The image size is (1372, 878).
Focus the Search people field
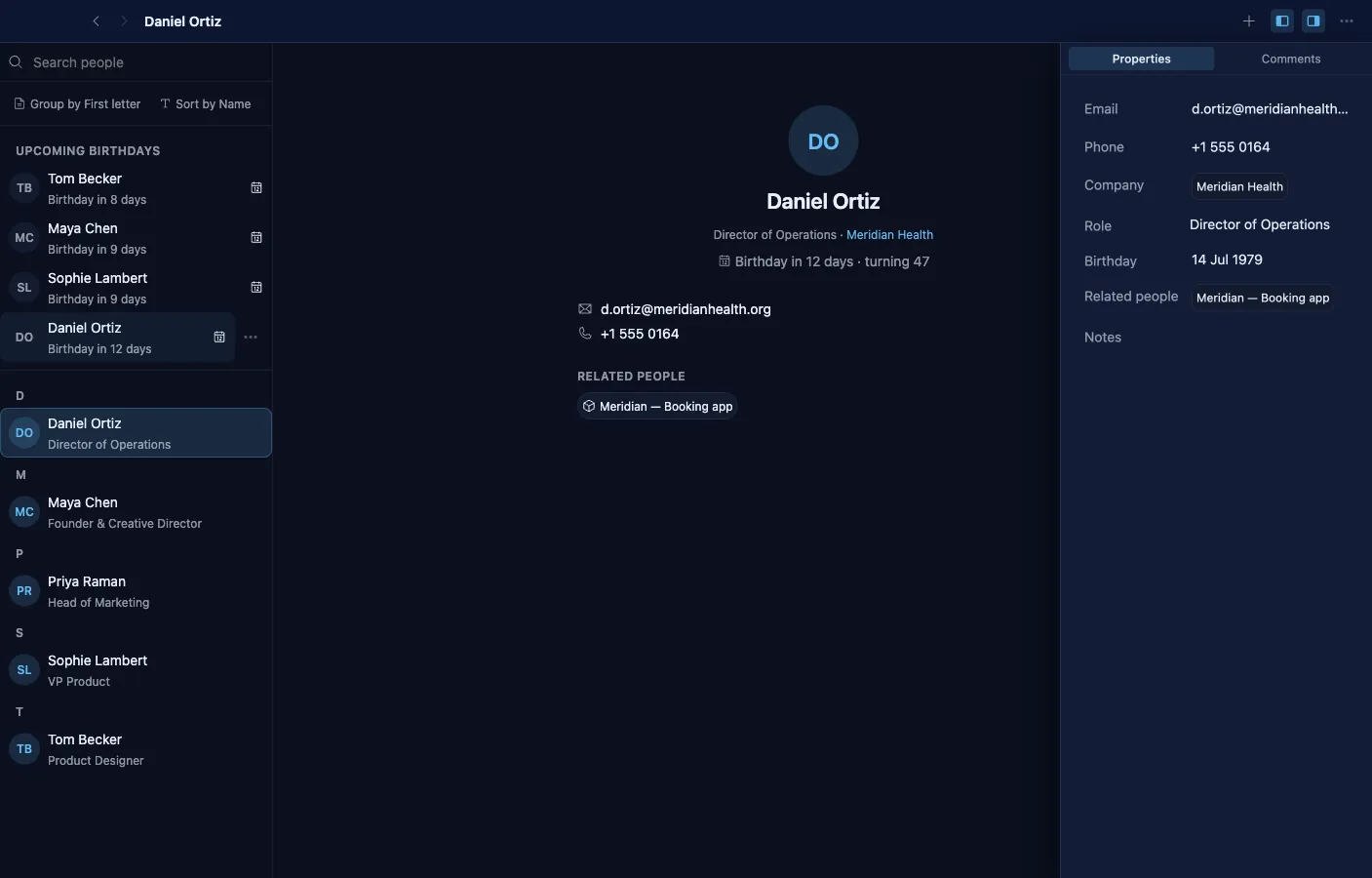tap(136, 61)
